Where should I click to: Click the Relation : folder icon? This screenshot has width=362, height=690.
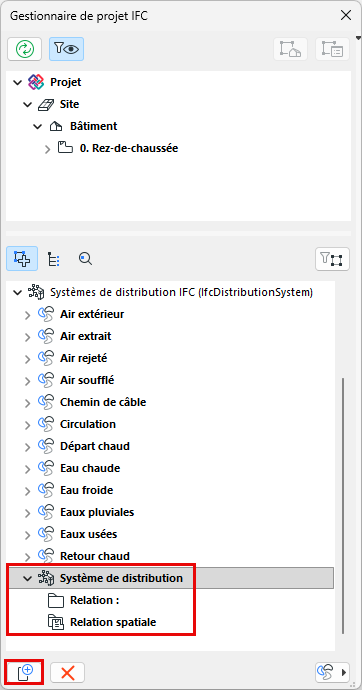[x=56, y=600]
